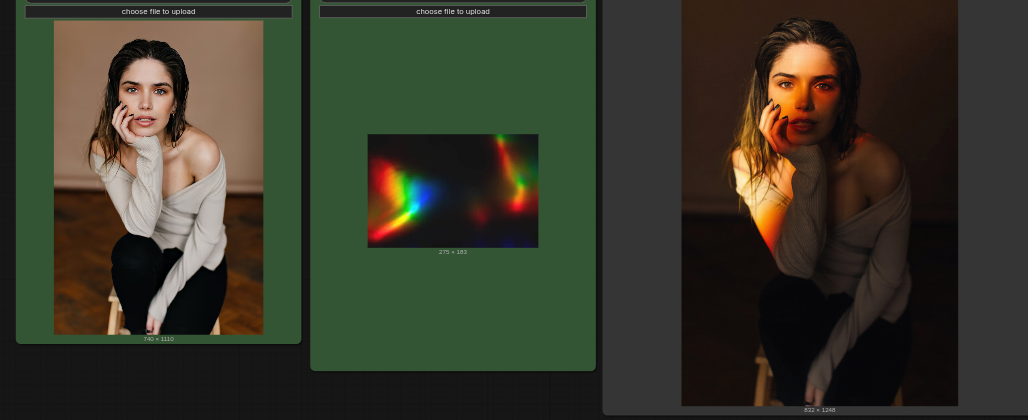Viewport: 1028px width, 420px height.
Task: Click the green margin left of source portrait
Action: pyautogui.click(x=35, y=178)
